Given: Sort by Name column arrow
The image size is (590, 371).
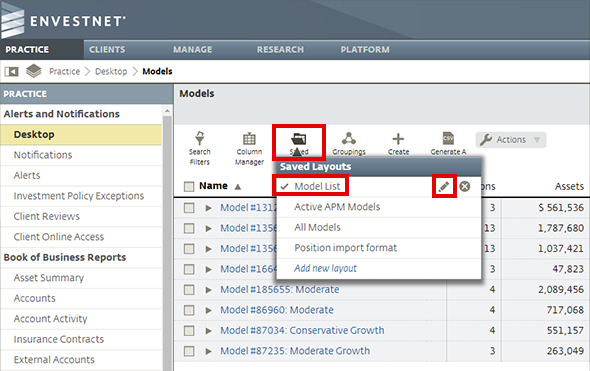Looking at the screenshot, I should pyautogui.click(x=237, y=186).
